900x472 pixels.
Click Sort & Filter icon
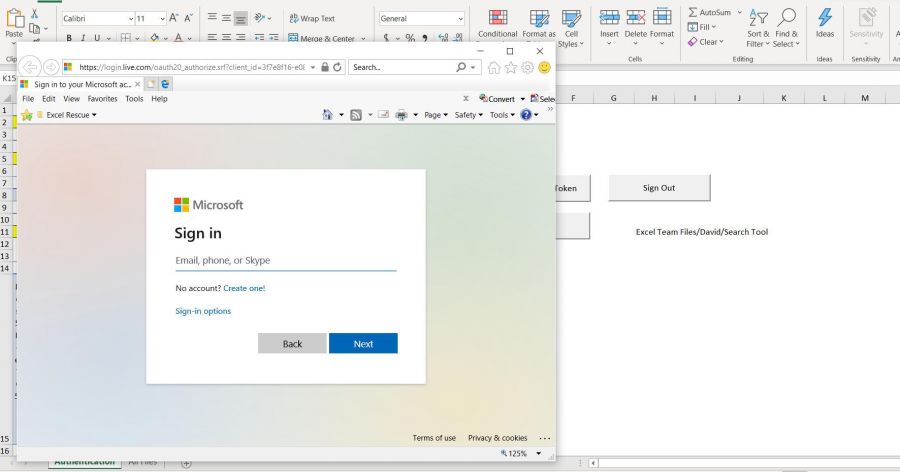(x=758, y=18)
